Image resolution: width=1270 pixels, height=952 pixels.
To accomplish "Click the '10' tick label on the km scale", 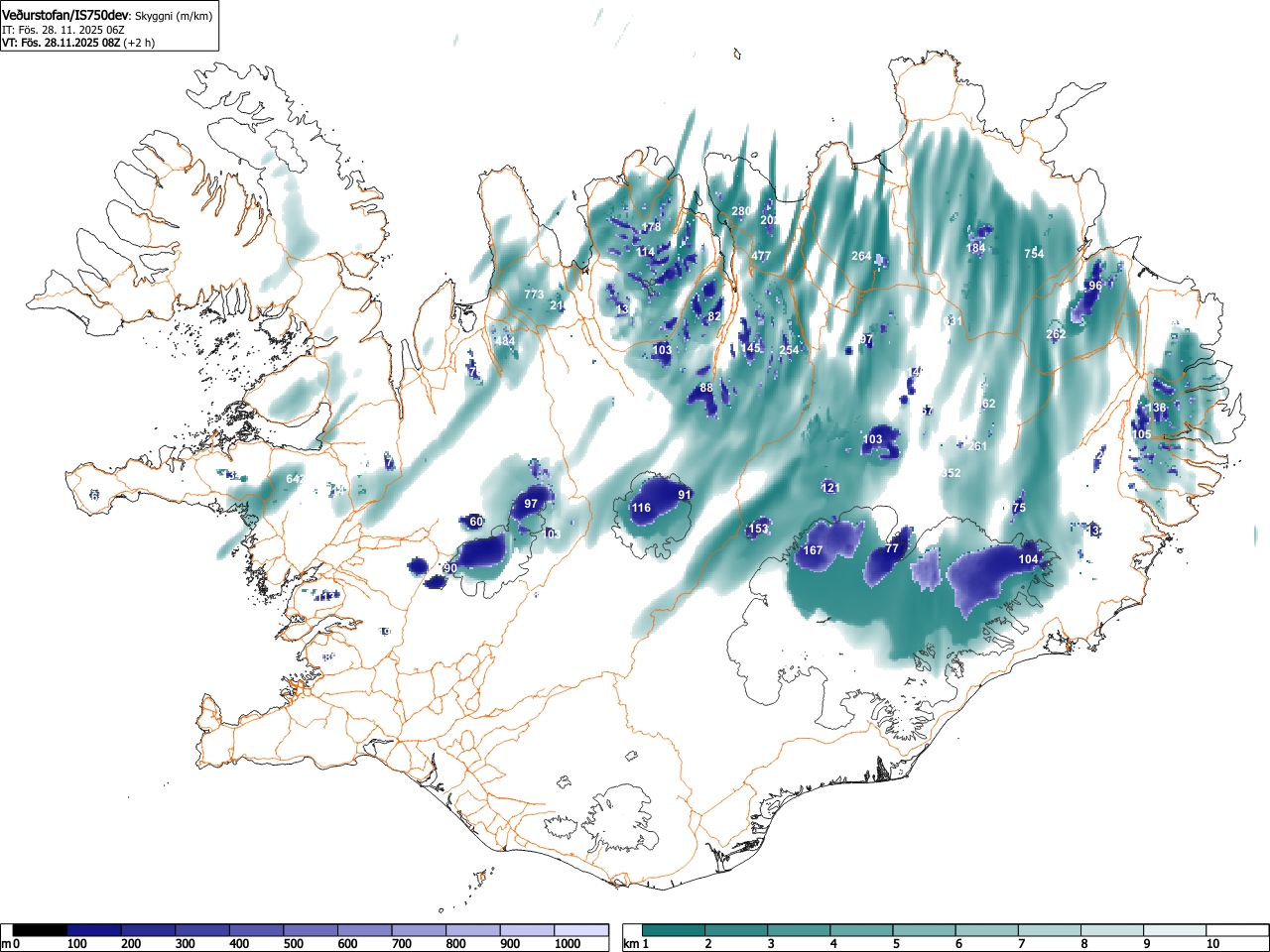I will [x=1212, y=944].
